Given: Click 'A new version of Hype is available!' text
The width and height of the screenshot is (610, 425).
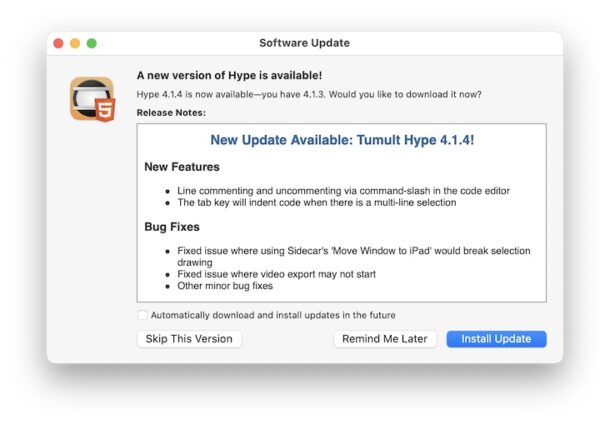Looking at the screenshot, I should [229, 75].
